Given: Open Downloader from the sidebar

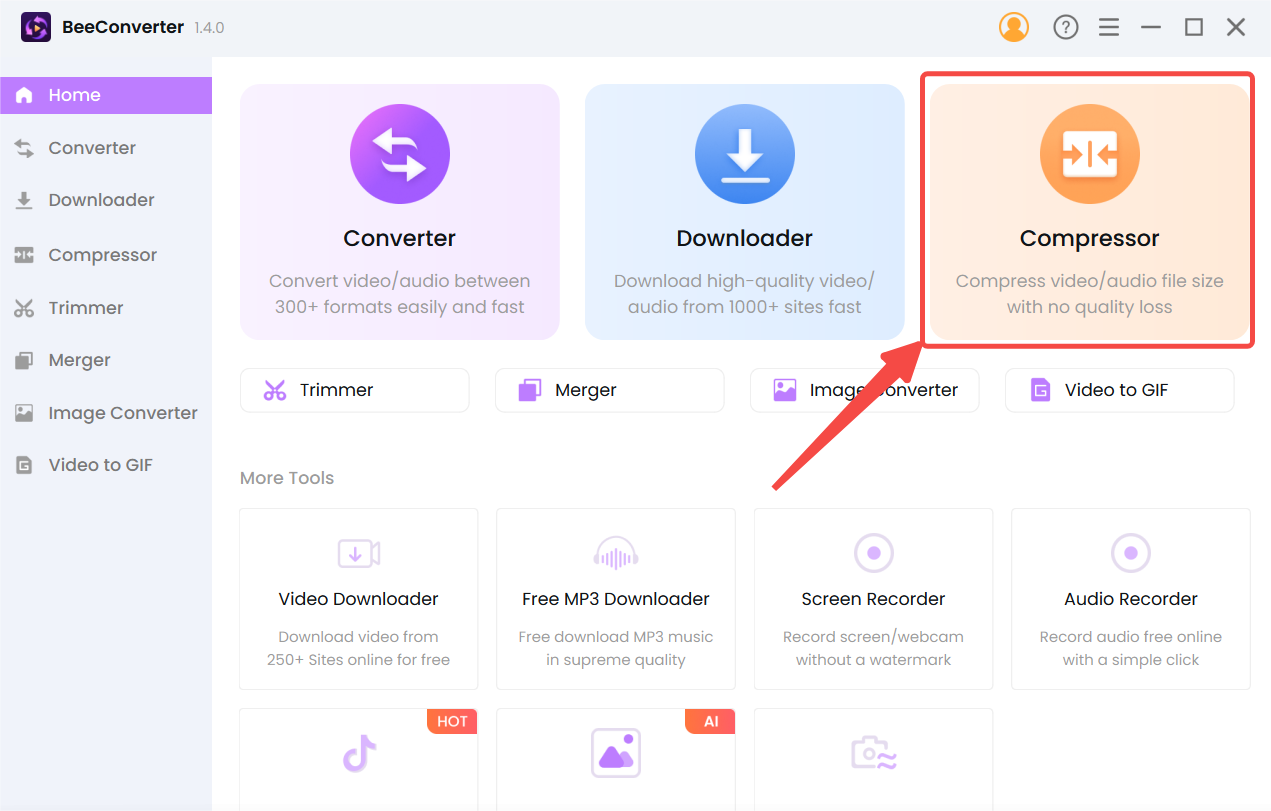Looking at the screenshot, I should pos(106,200).
